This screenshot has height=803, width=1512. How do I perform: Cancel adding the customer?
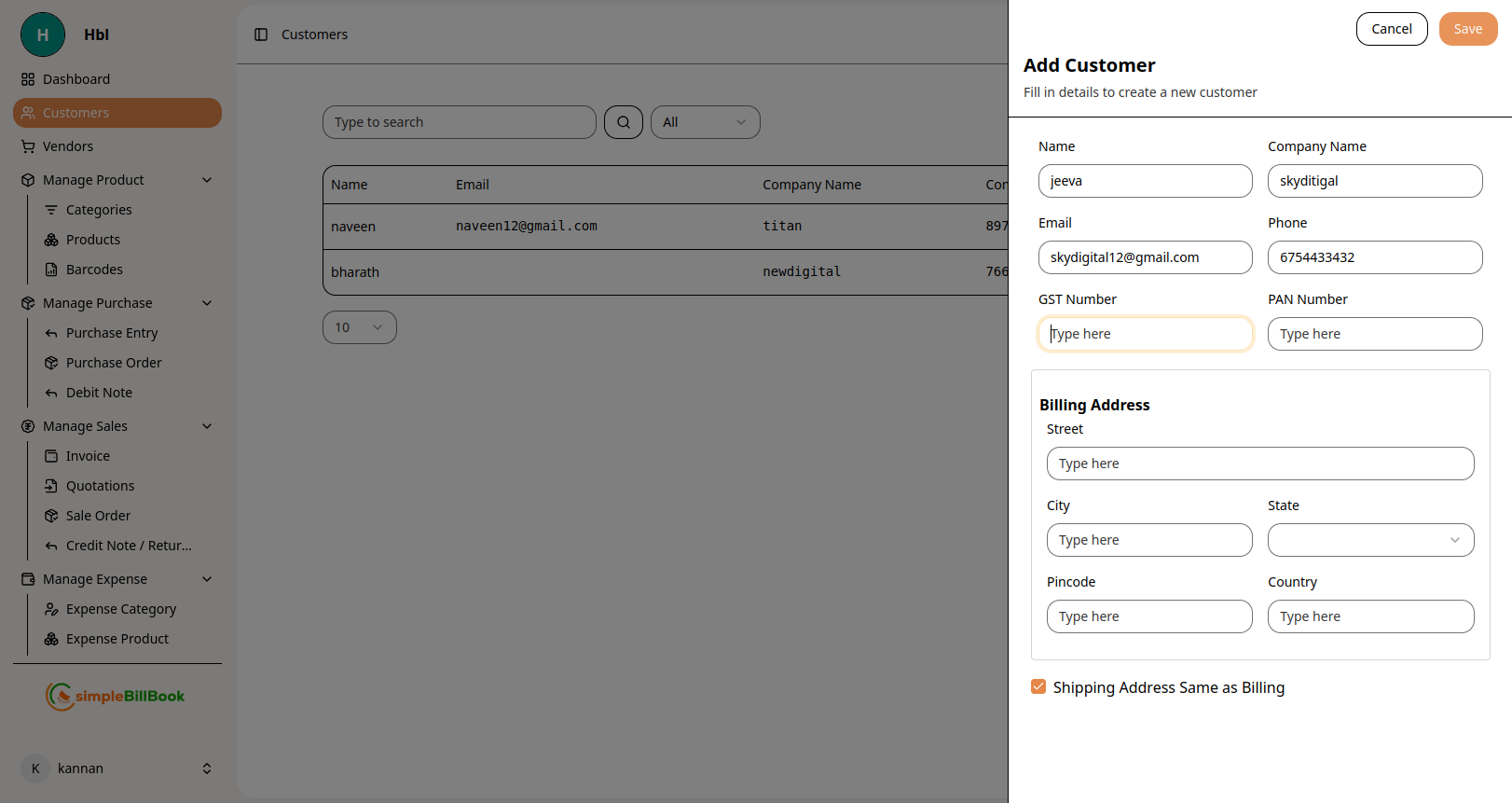click(1391, 29)
